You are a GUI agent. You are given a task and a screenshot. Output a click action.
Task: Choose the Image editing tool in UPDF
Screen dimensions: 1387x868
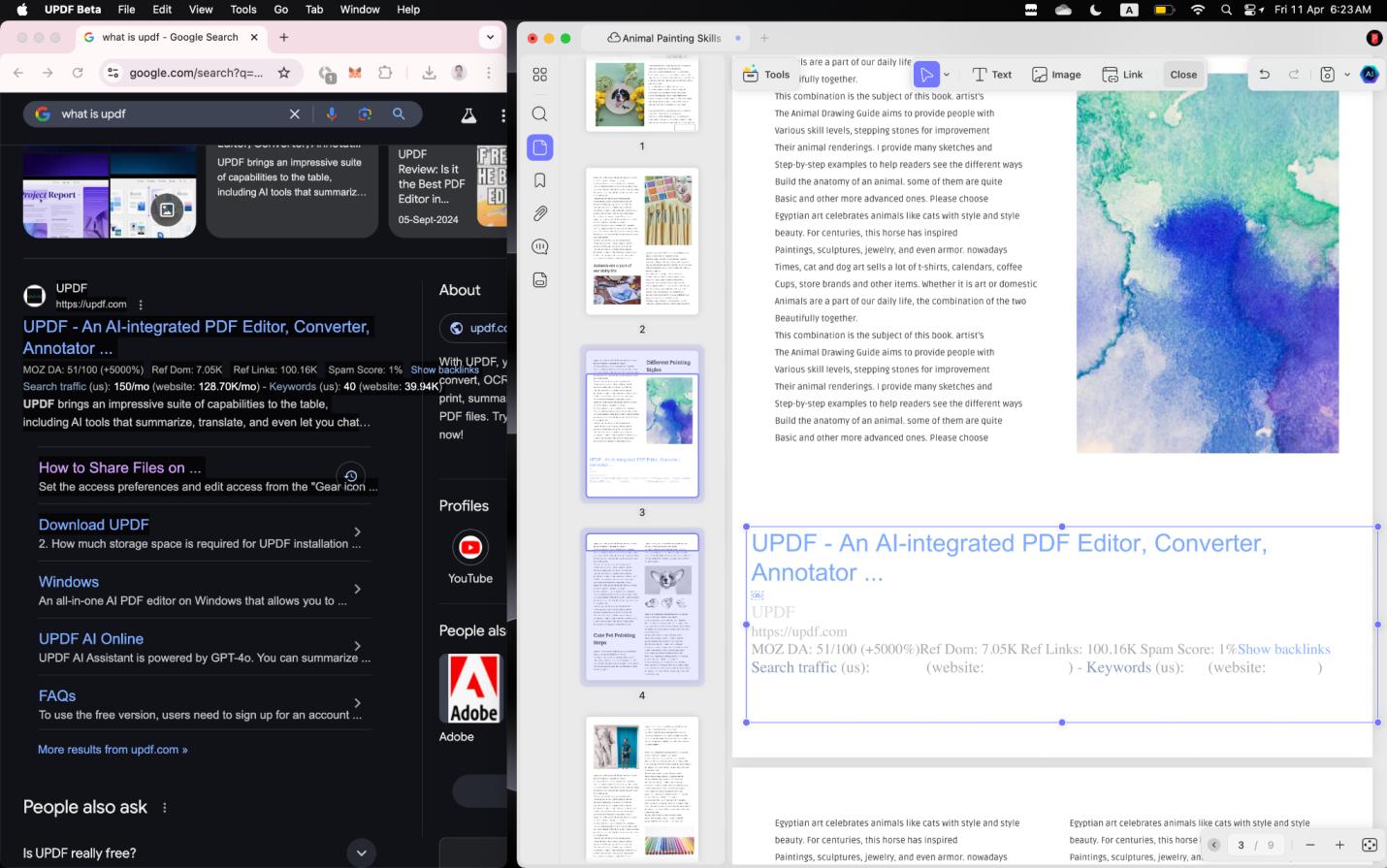tap(1056, 75)
